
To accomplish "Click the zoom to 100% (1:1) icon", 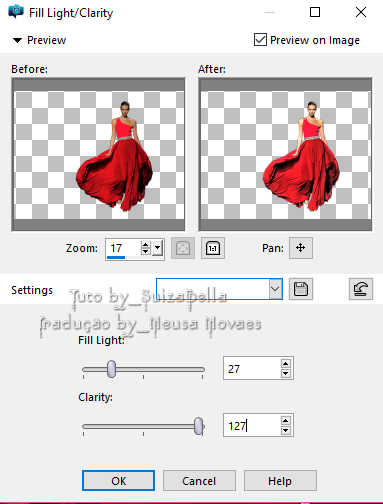I will tap(213, 248).
